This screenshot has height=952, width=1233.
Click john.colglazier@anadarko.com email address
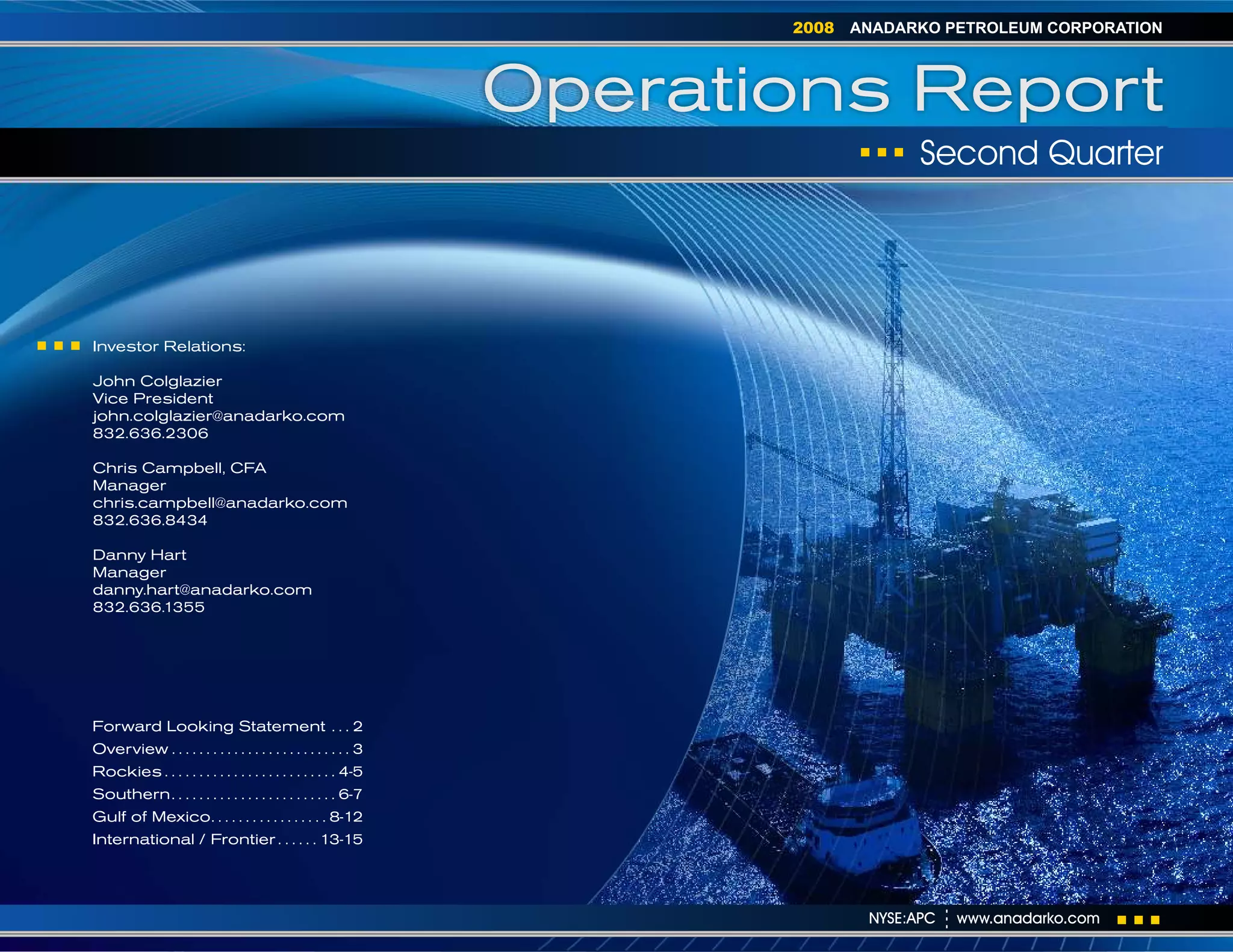[219, 416]
